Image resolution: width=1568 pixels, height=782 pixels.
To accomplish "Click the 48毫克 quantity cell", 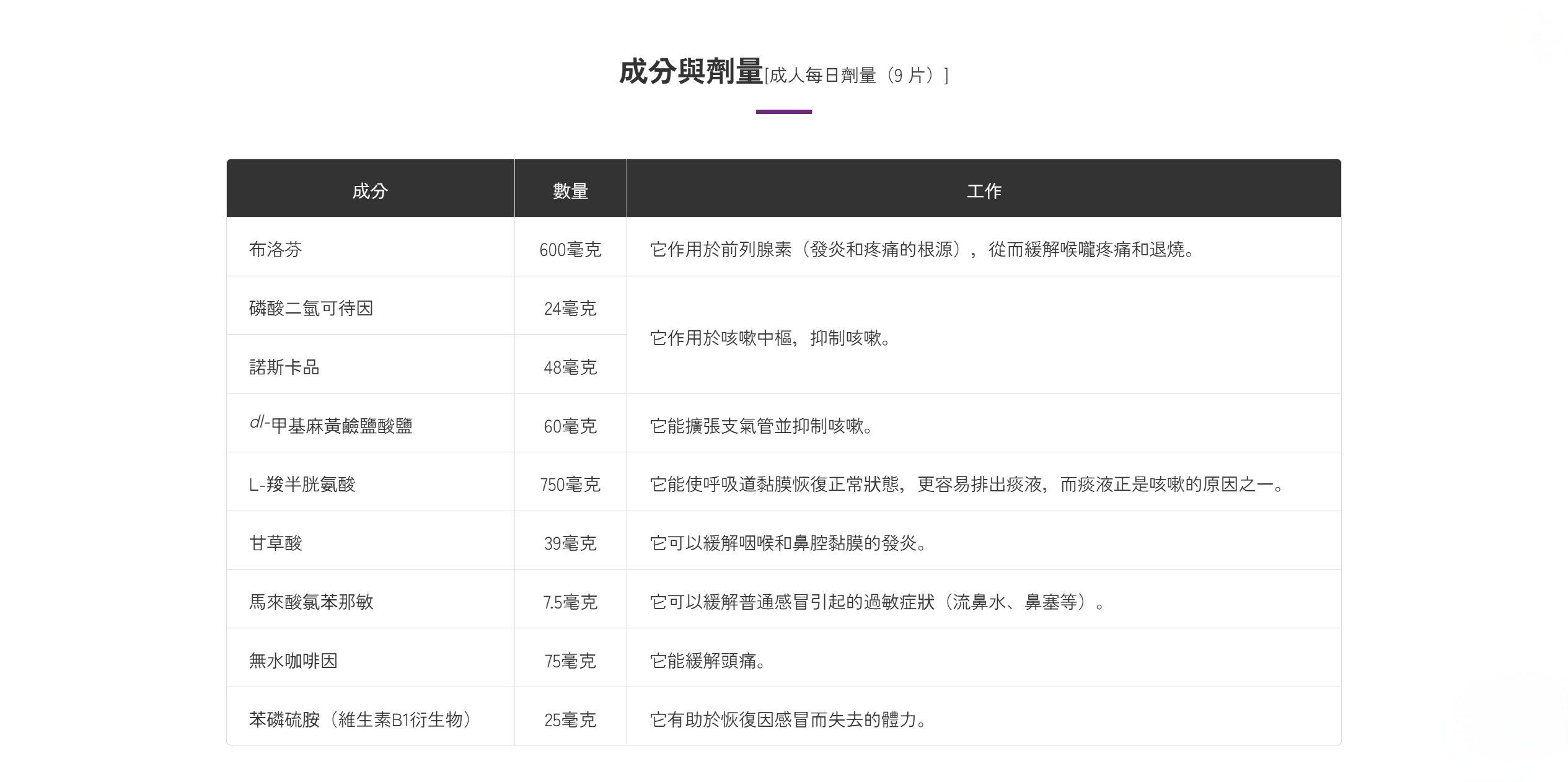I will point(570,367).
